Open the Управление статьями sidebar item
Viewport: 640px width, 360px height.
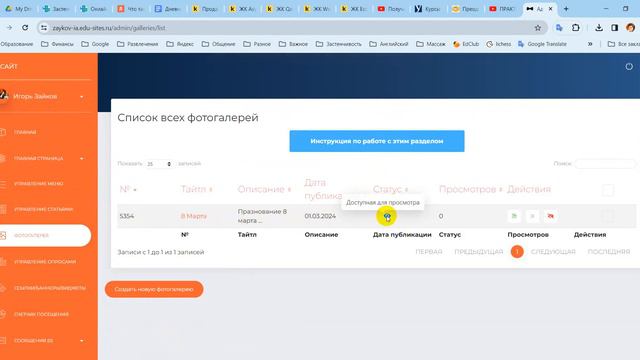click(x=43, y=209)
